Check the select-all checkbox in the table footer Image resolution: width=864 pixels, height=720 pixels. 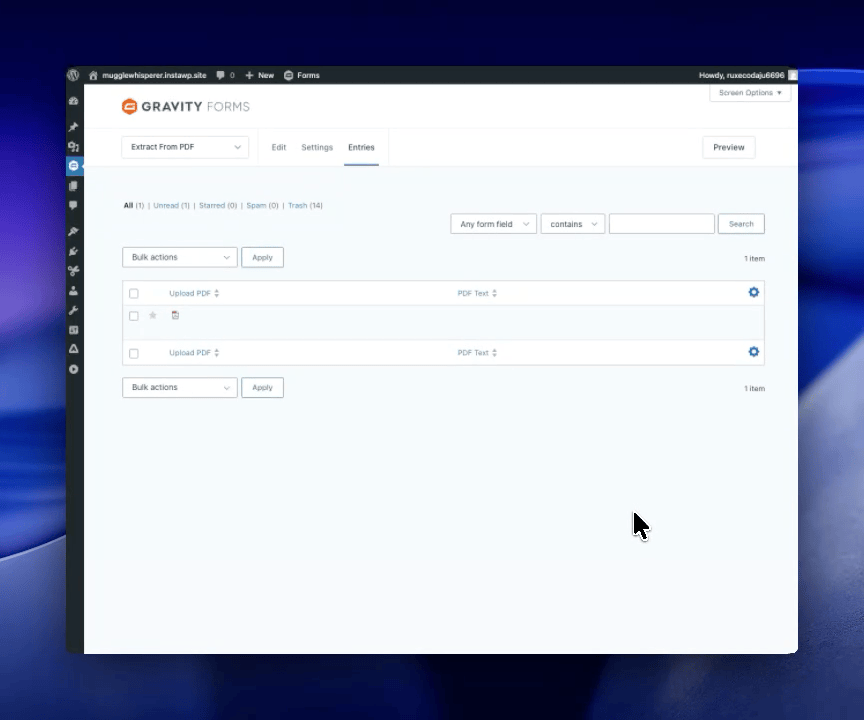tap(134, 353)
